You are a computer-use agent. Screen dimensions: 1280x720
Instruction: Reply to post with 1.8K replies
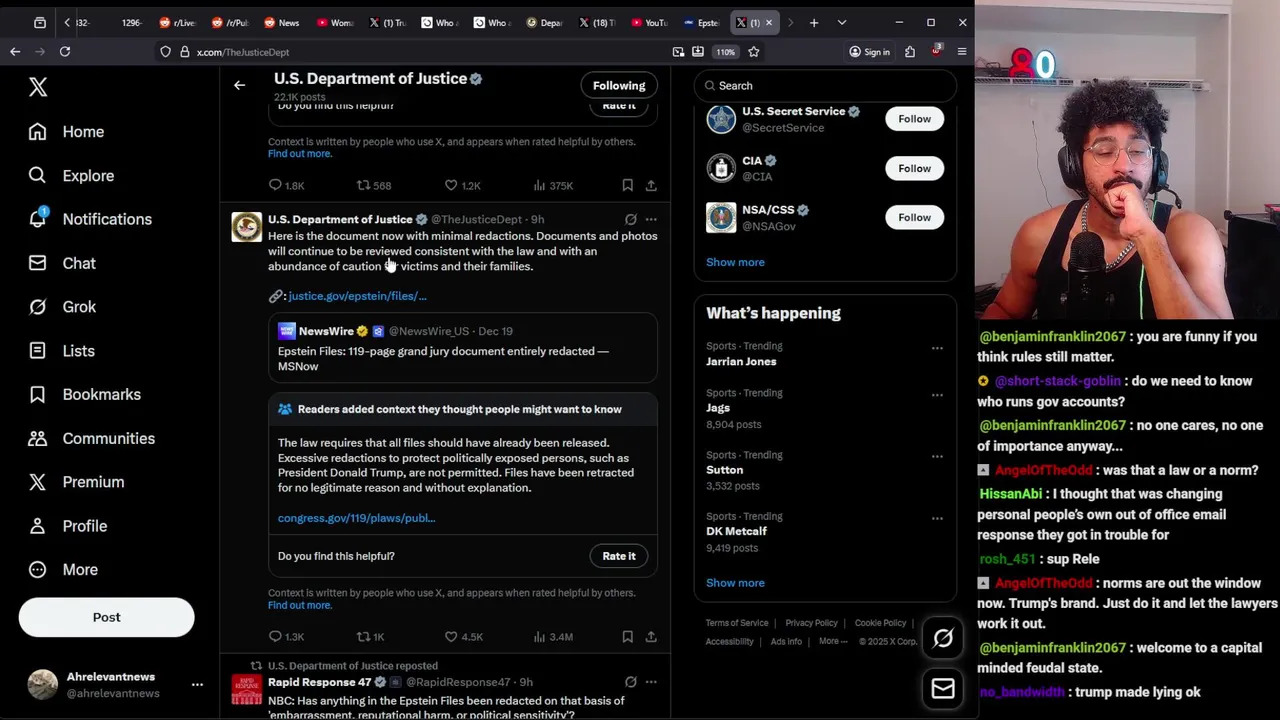point(287,185)
